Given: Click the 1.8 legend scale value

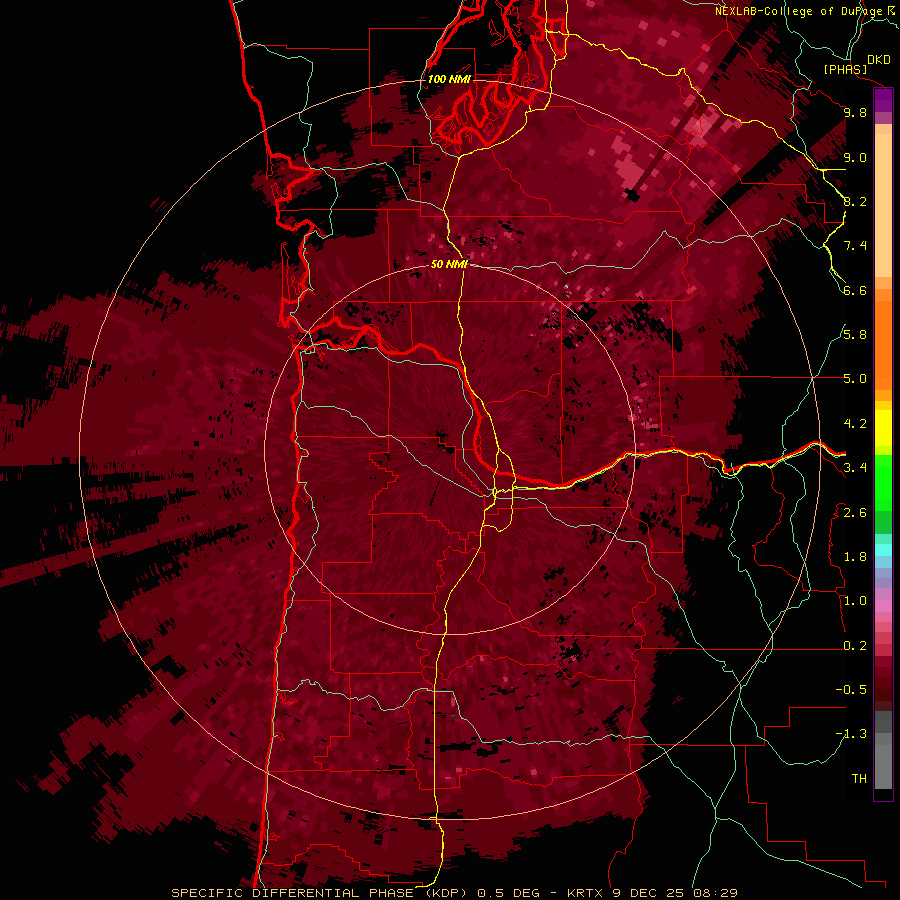Looking at the screenshot, I should pyautogui.click(x=855, y=557).
